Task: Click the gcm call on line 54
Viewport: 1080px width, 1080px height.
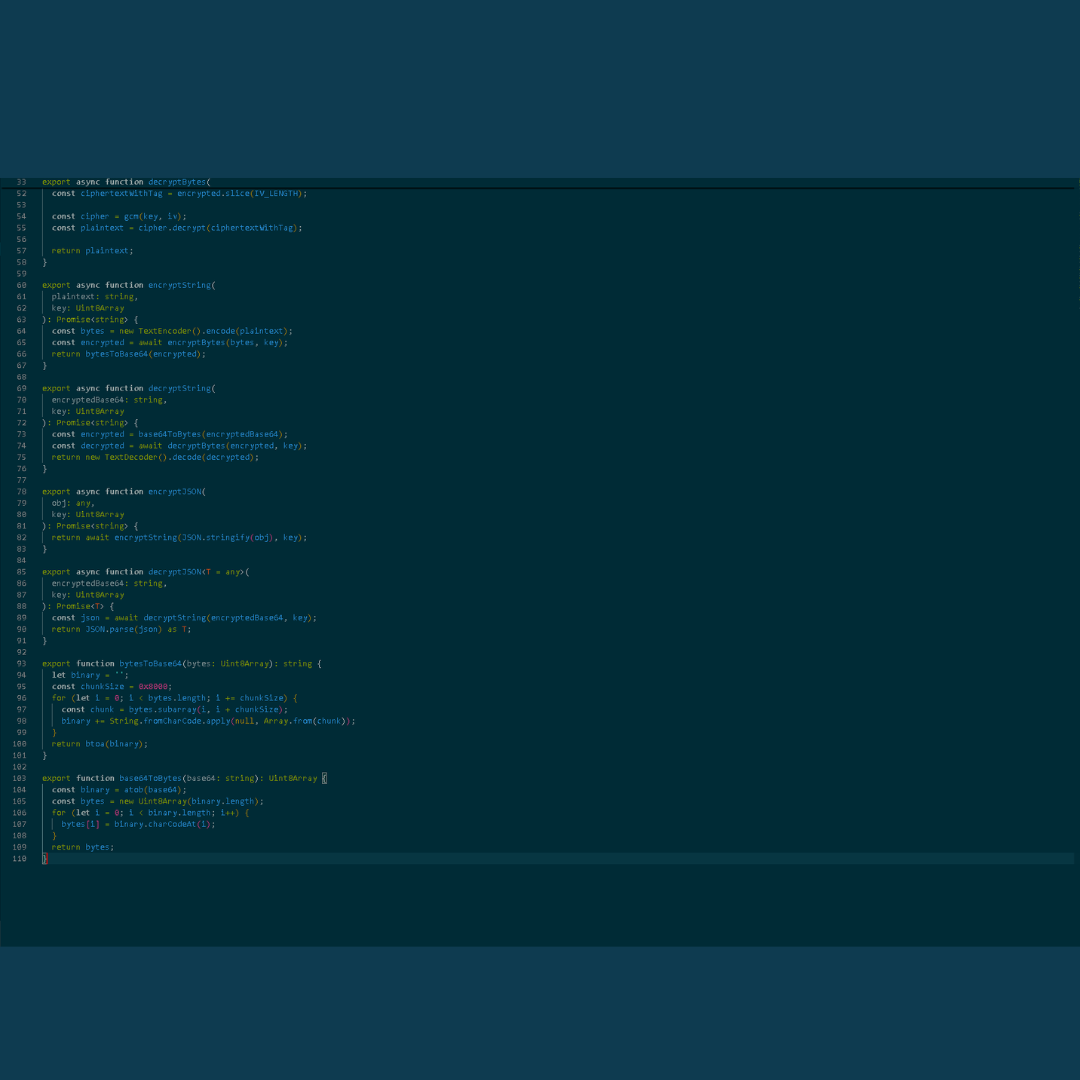Action: (x=131, y=216)
